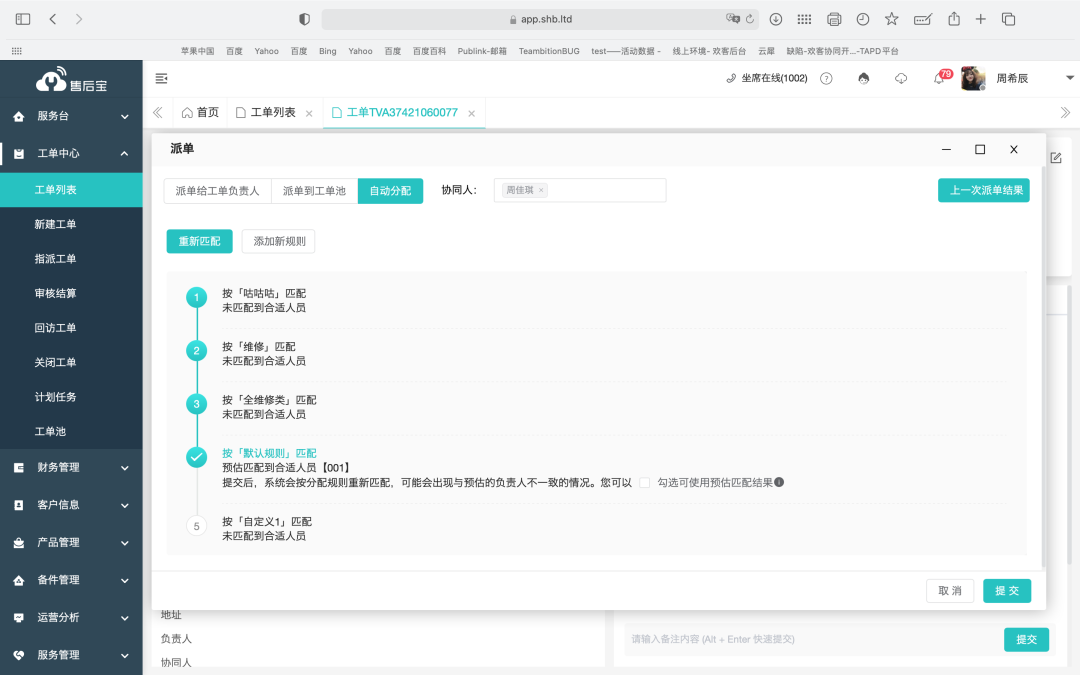Select 工单列表 in the sidebar

[72, 190]
